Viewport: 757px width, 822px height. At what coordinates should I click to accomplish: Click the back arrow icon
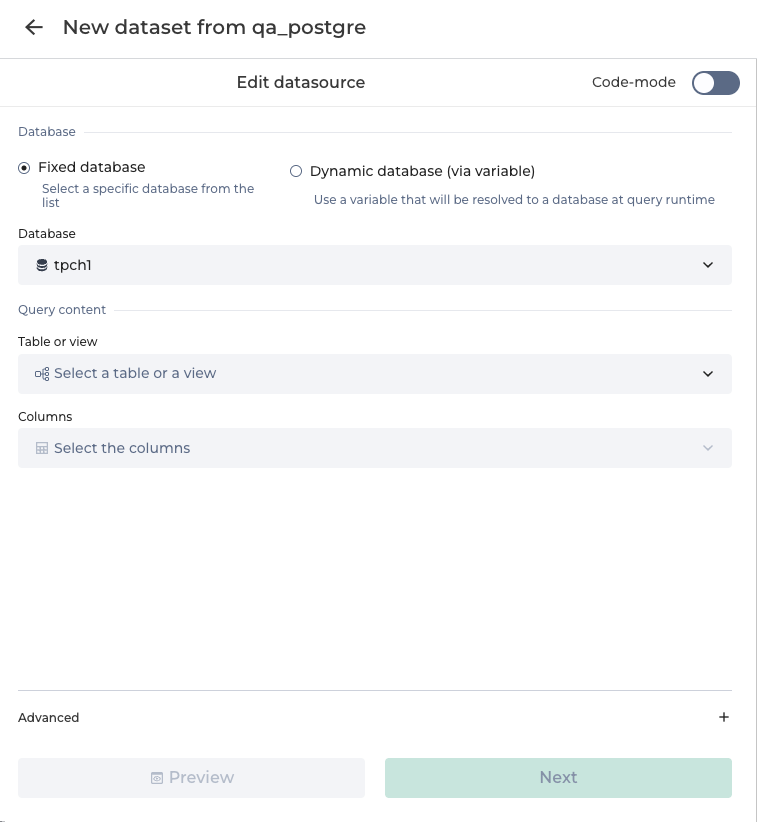point(34,28)
